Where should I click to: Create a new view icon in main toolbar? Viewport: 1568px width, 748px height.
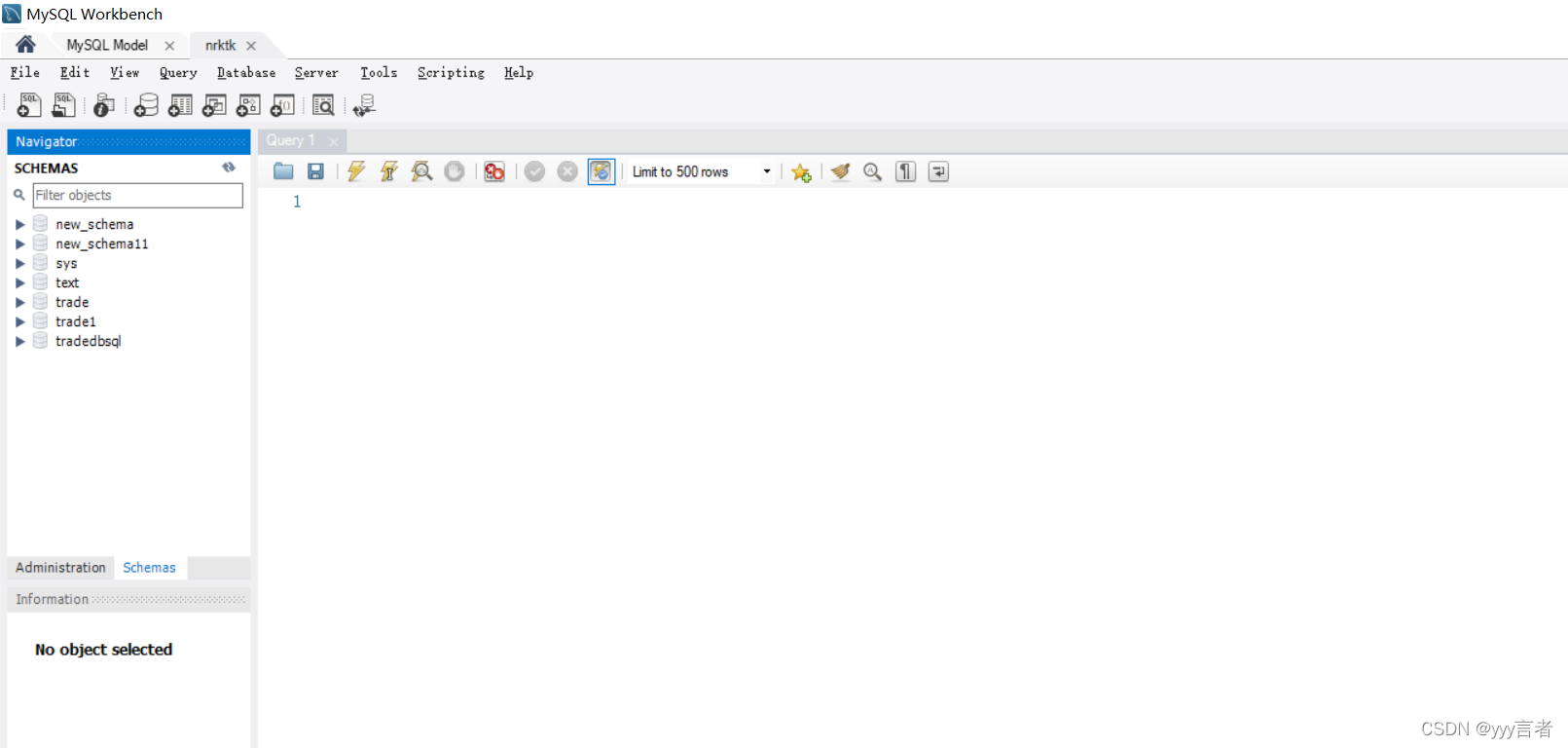tap(214, 105)
